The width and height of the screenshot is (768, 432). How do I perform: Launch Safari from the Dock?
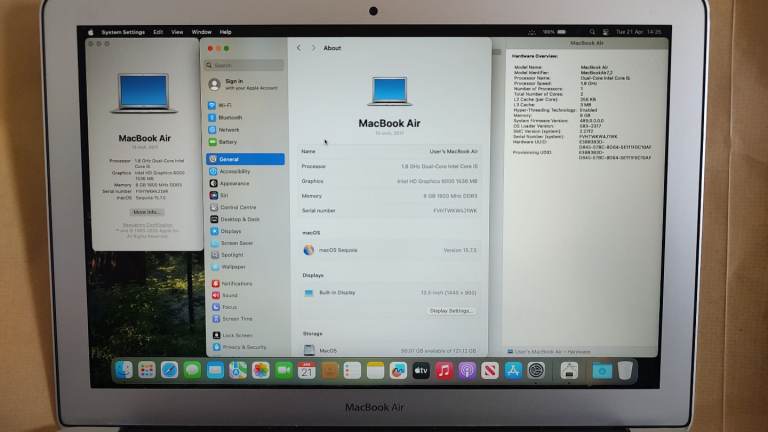[169, 370]
